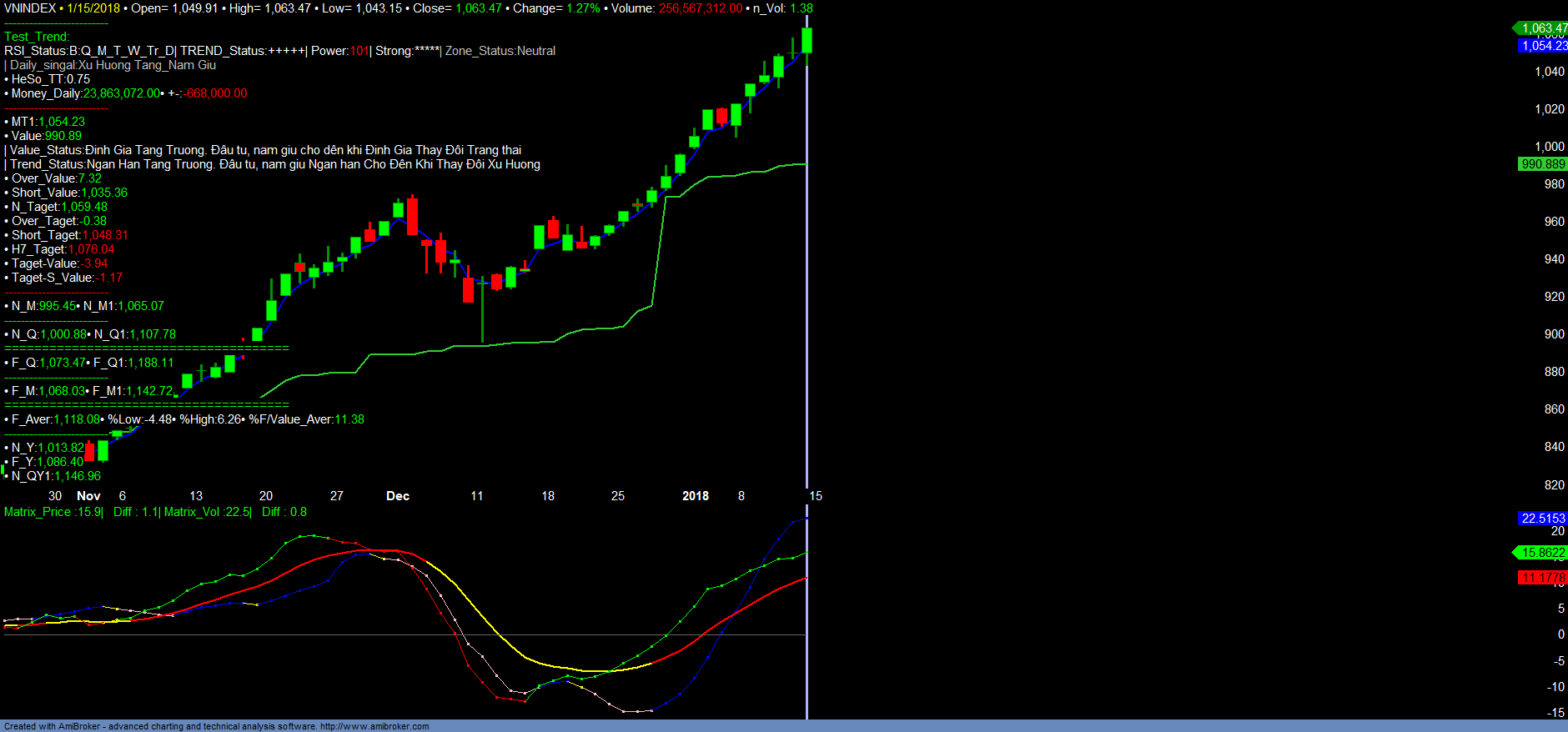Click the green 15.8622 indicator value tag
Viewport: 1568px width, 732px height.
[x=1543, y=553]
